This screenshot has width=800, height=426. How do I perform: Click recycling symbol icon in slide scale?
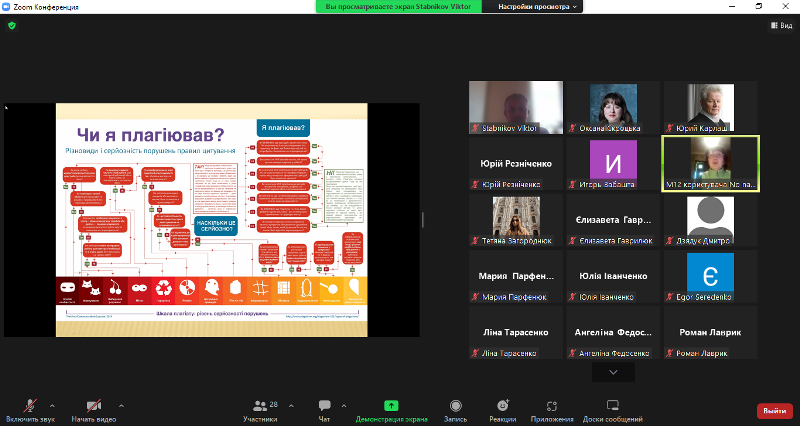tap(164, 288)
